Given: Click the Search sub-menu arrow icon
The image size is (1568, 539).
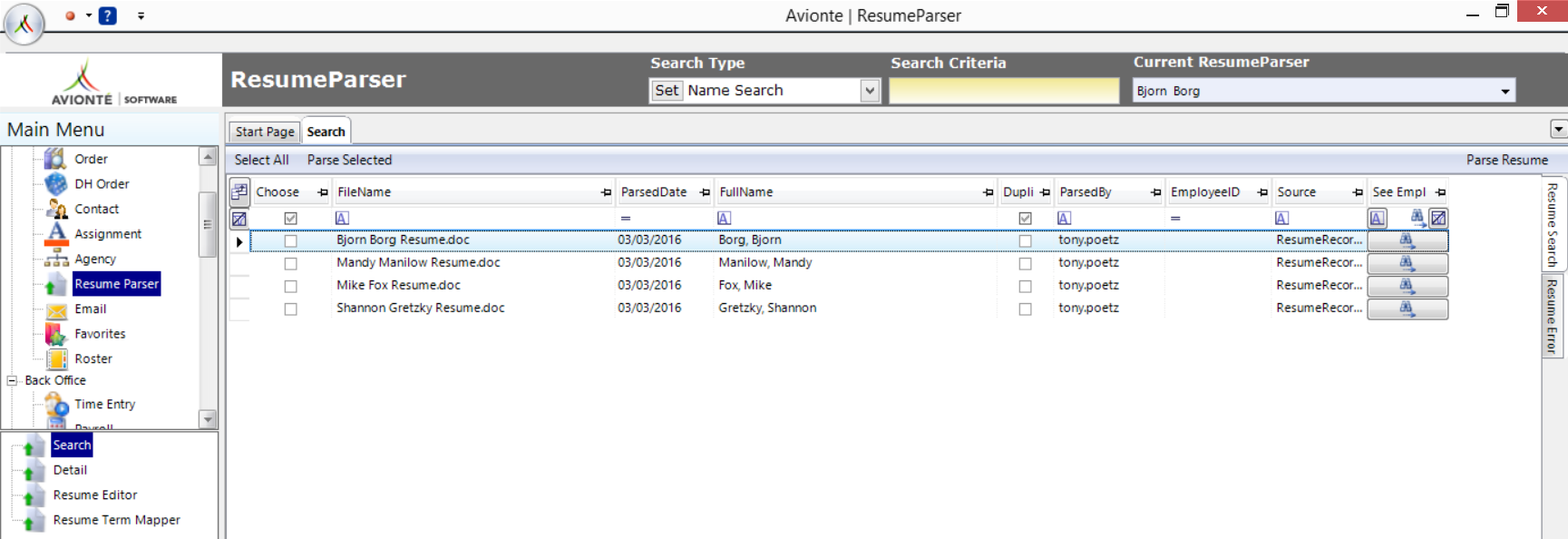Looking at the screenshot, I should click(34, 446).
